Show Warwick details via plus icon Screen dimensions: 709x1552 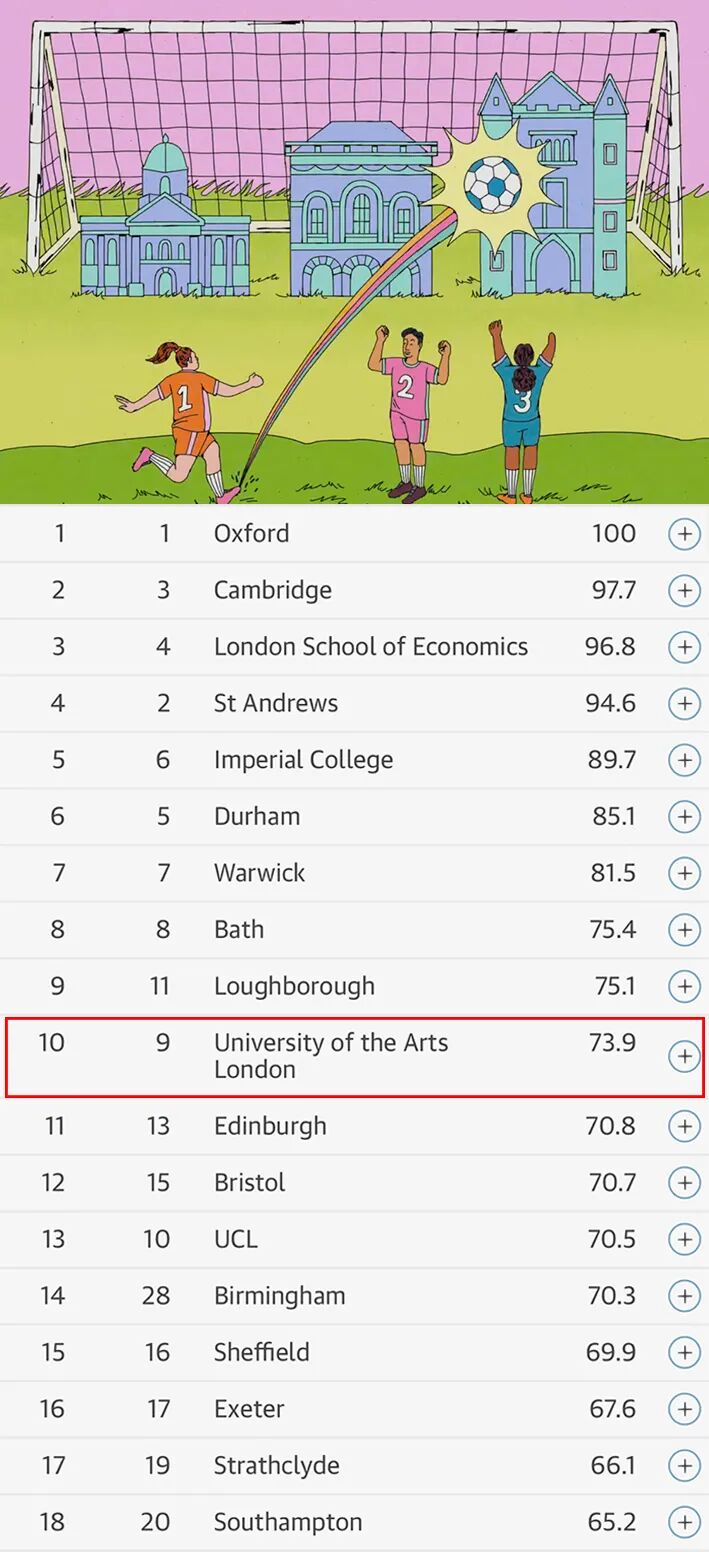point(684,873)
